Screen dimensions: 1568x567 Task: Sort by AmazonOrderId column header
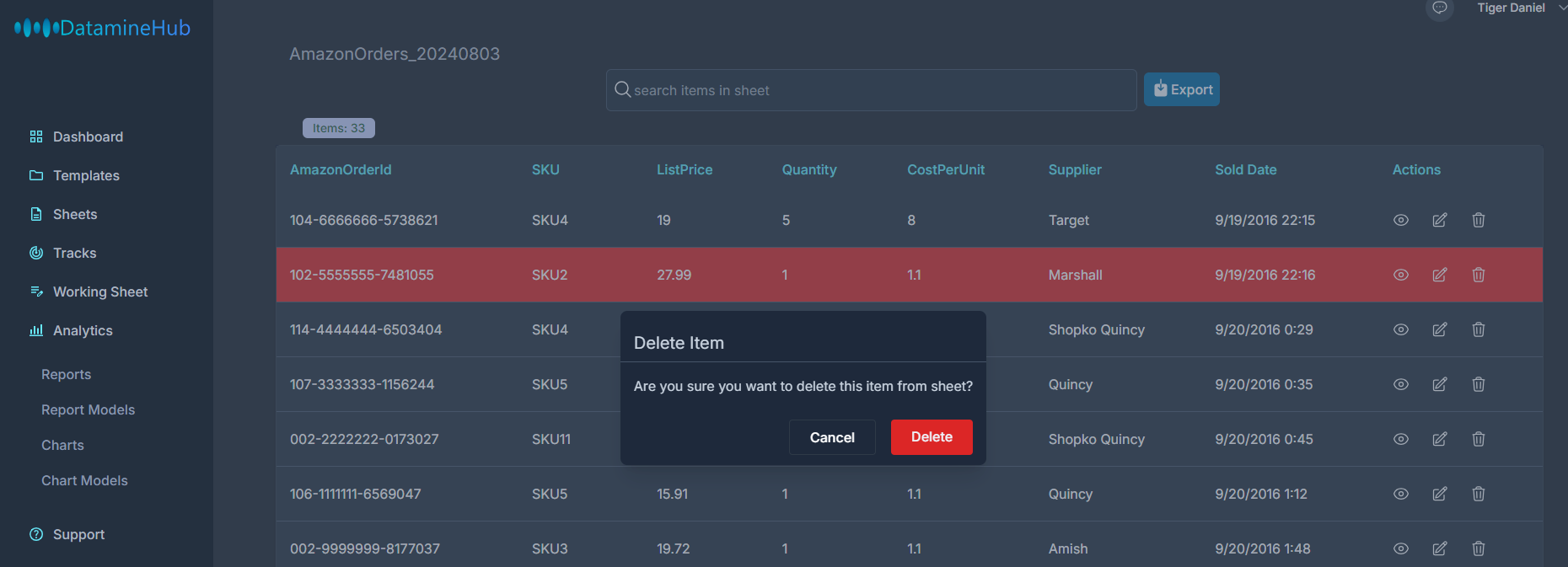[341, 169]
